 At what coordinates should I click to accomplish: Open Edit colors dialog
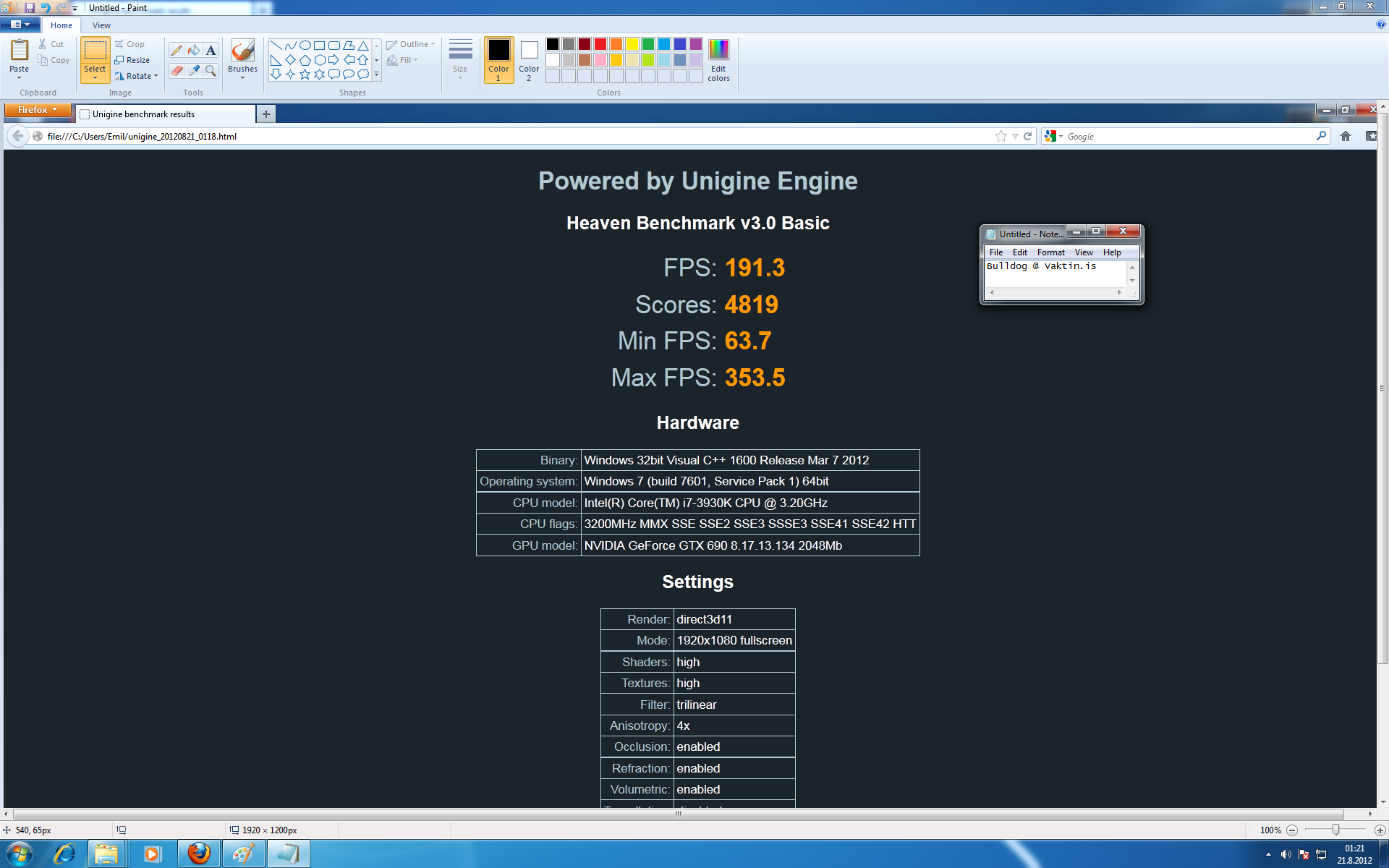718,59
